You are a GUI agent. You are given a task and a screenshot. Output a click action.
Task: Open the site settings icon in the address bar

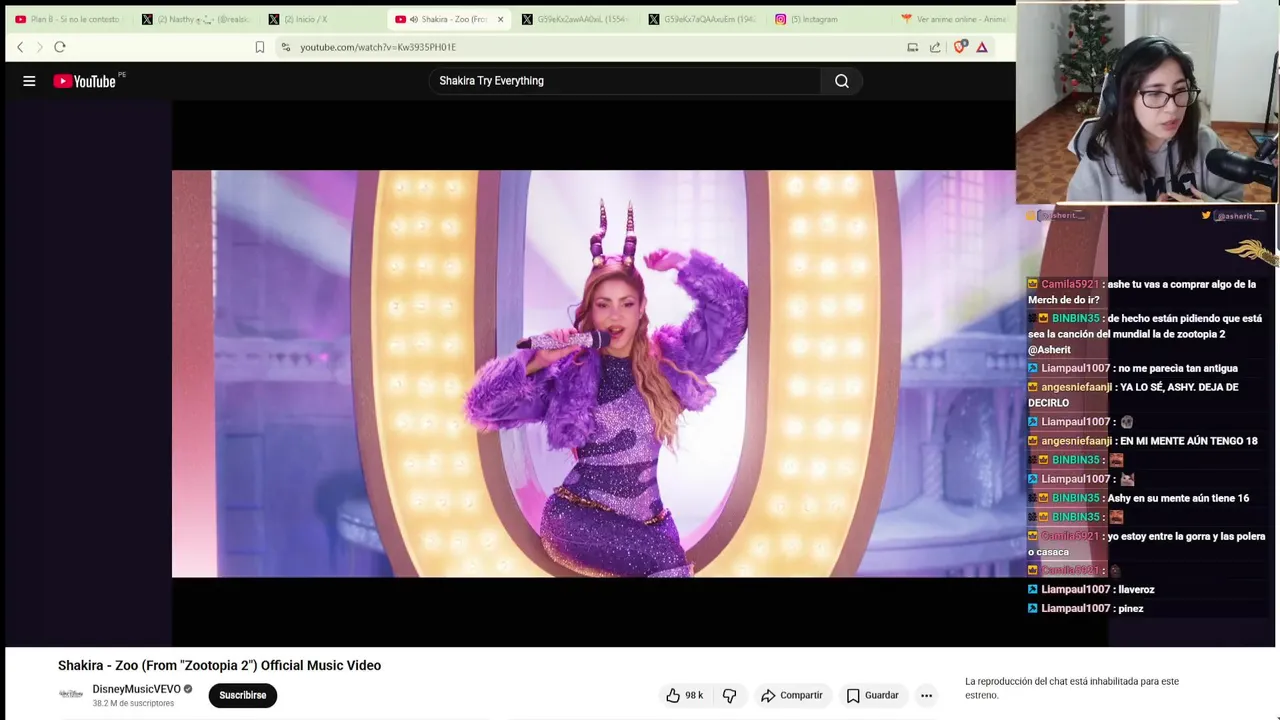click(x=286, y=47)
